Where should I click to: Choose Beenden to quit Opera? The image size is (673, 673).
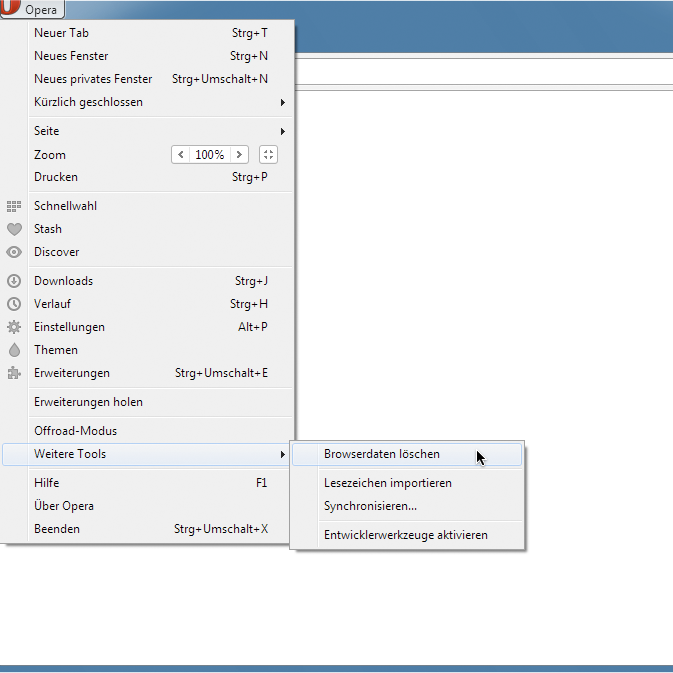[x=148, y=529]
